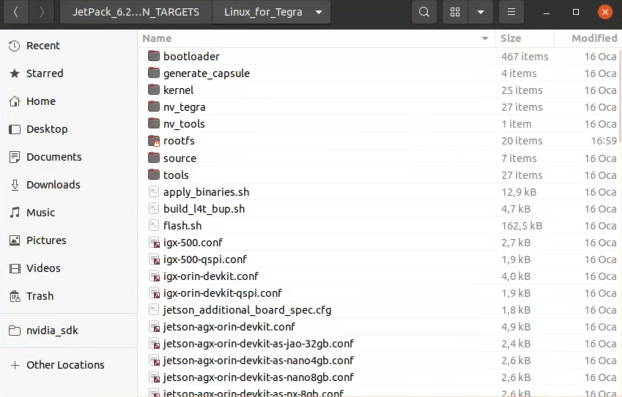The width and height of the screenshot is (622, 397).
Task: Open Documents in the sidebar
Action: [x=68, y=157]
